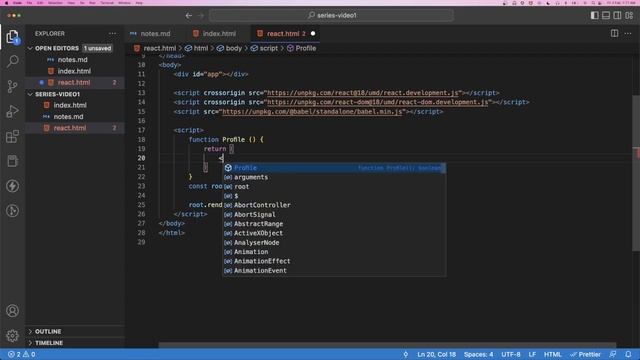Viewport: 640px width, 360px height.
Task: Change HTML language mode in status bar
Action: tap(553, 354)
